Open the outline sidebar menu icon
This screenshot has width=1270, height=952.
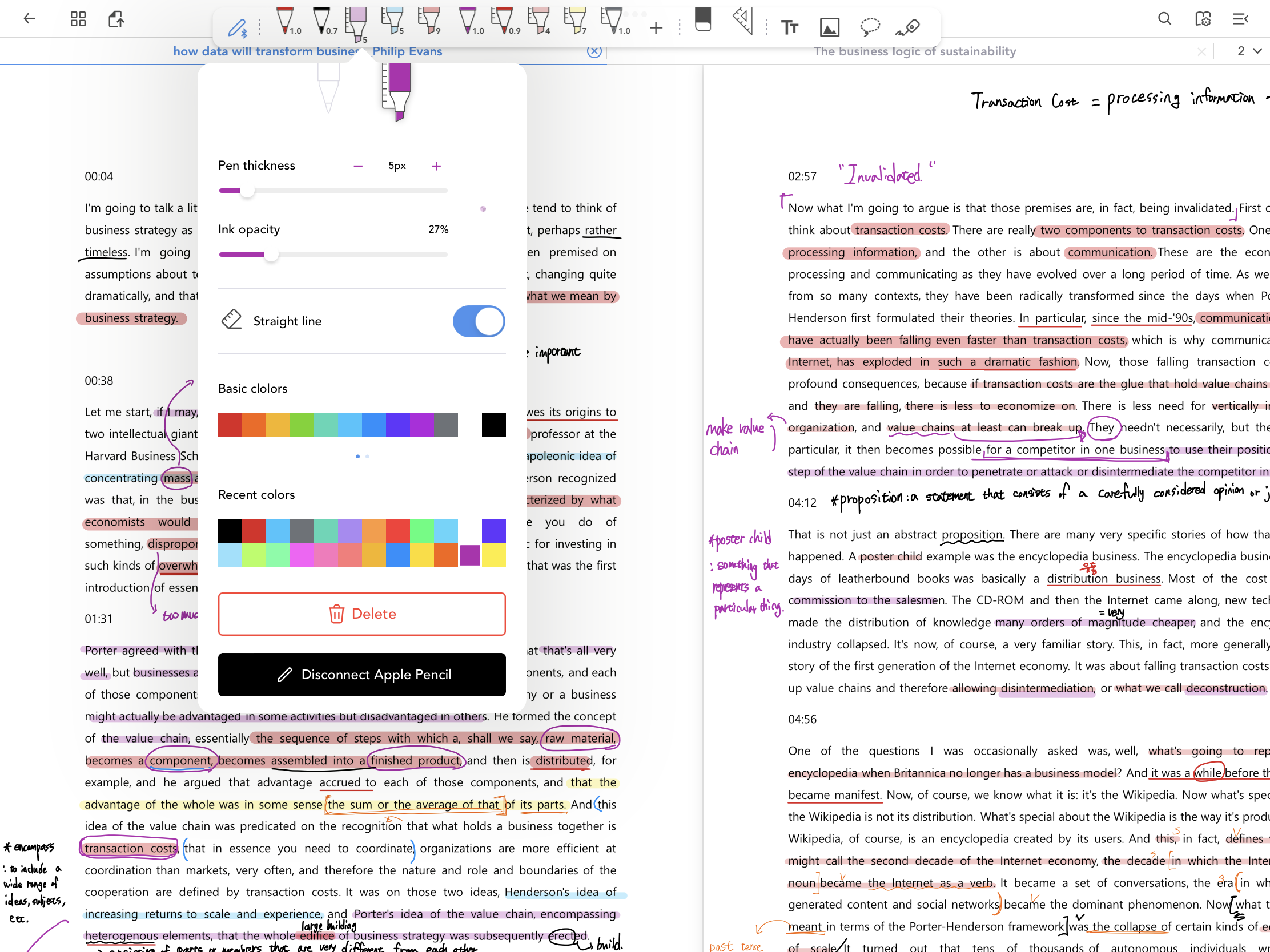(x=1241, y=19)
